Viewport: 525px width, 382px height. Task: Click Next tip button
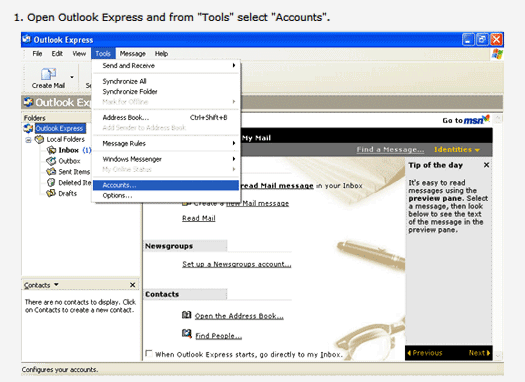479,353
